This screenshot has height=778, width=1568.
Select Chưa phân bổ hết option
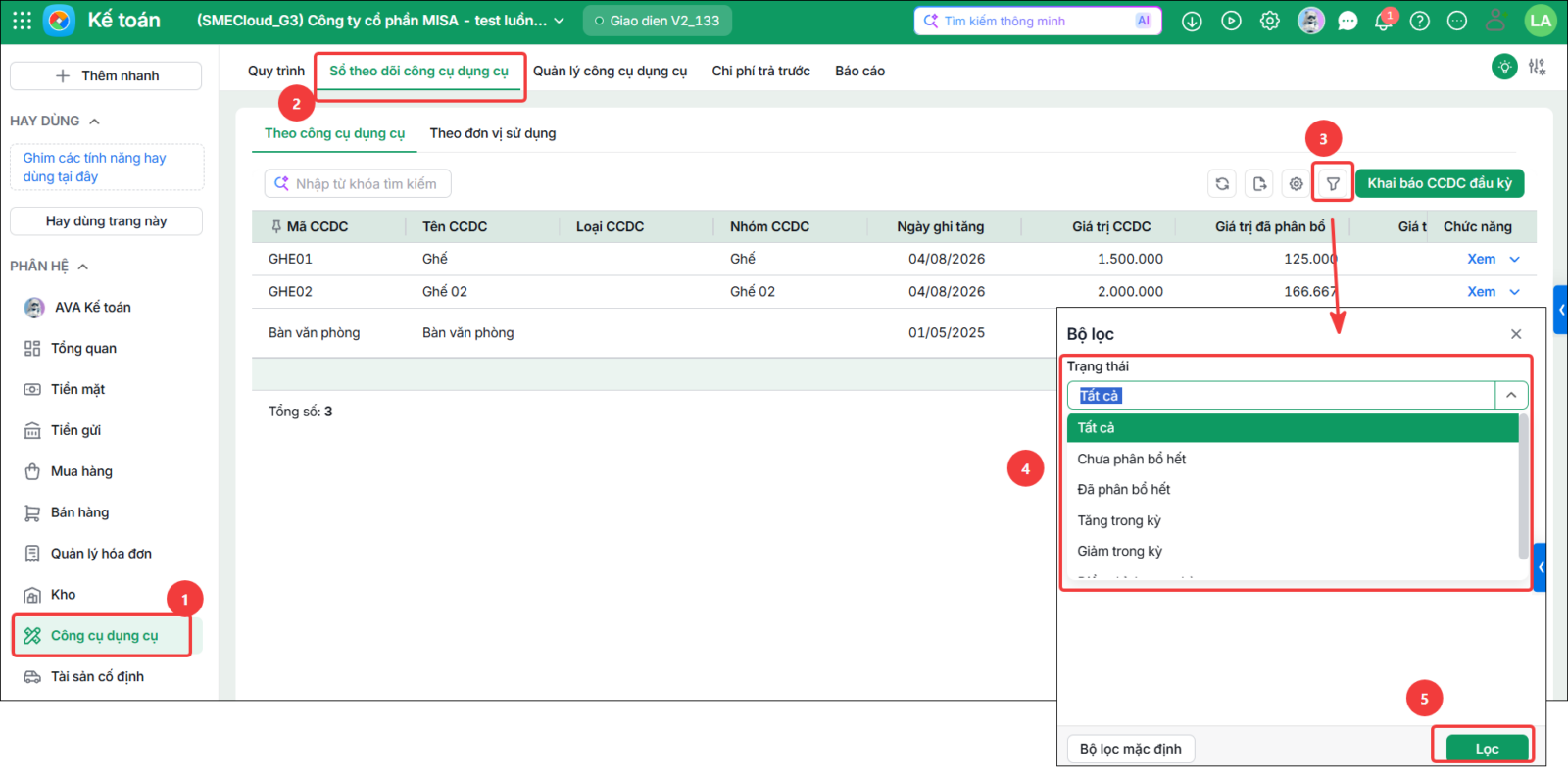click(1293, 459)
